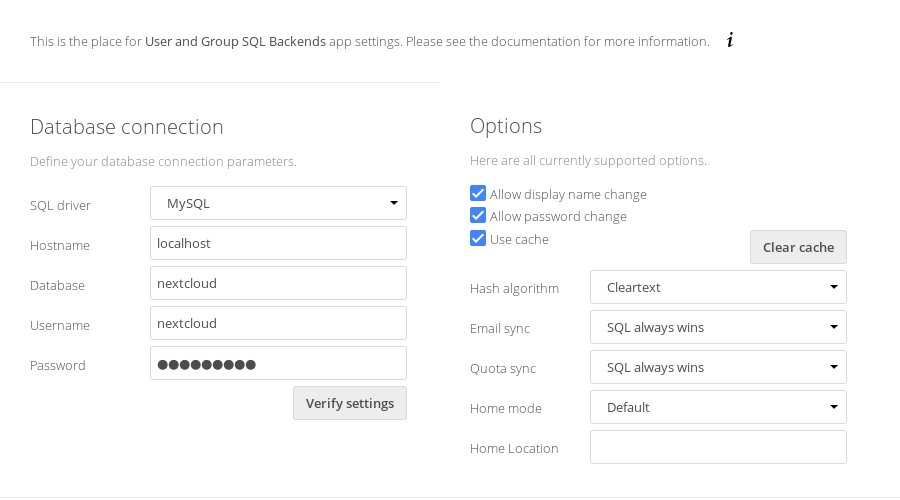This screenshot has height=500, width=900.
Task: Click into the Database name field
Action: [x=278, y=283]
